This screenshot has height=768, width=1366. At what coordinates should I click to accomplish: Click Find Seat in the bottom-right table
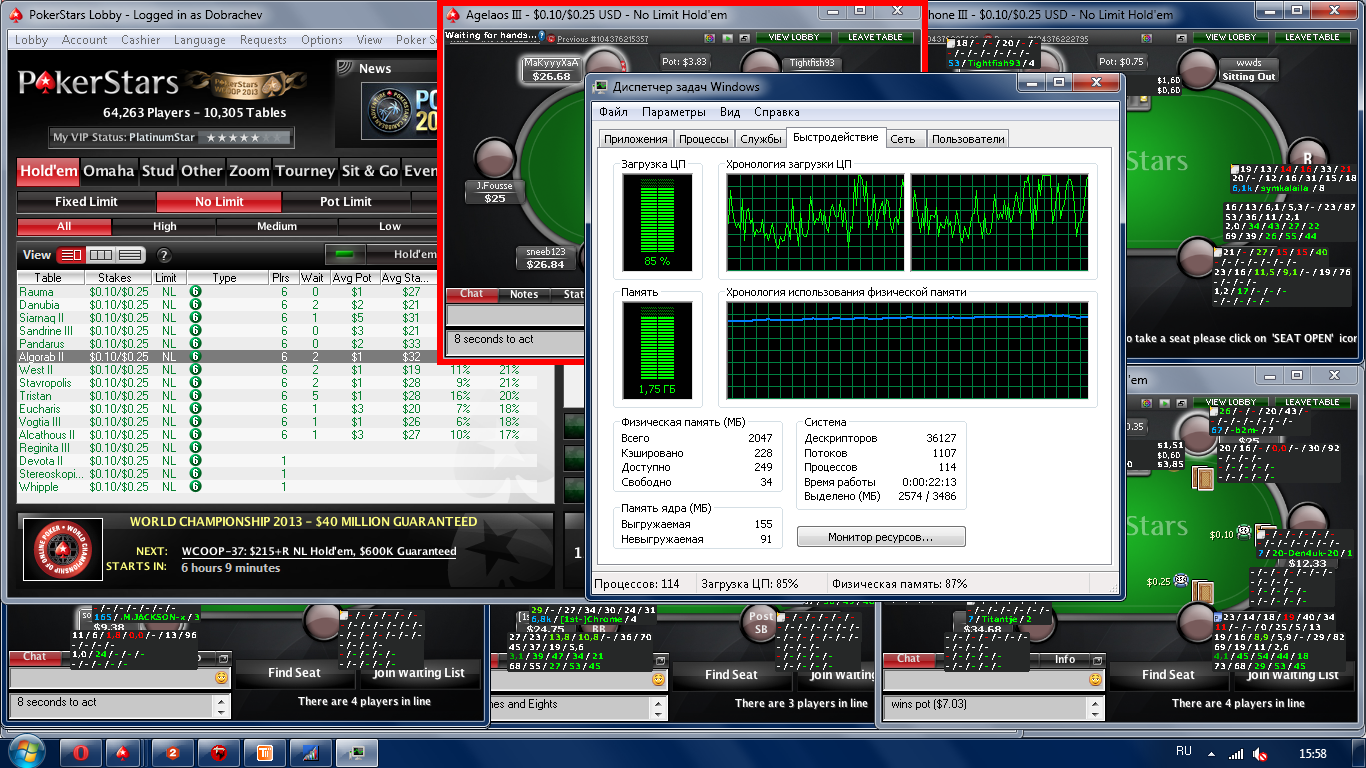1168,675
